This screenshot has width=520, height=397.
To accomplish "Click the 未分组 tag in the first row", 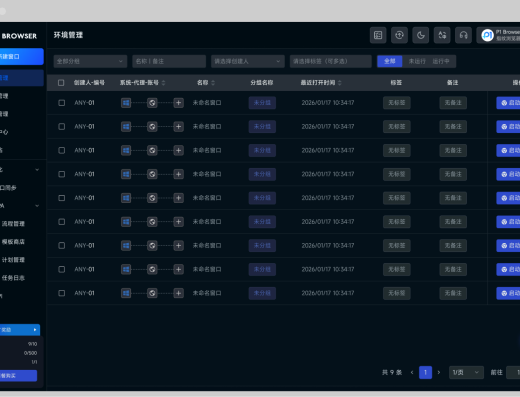I will [x=262, y=103].
